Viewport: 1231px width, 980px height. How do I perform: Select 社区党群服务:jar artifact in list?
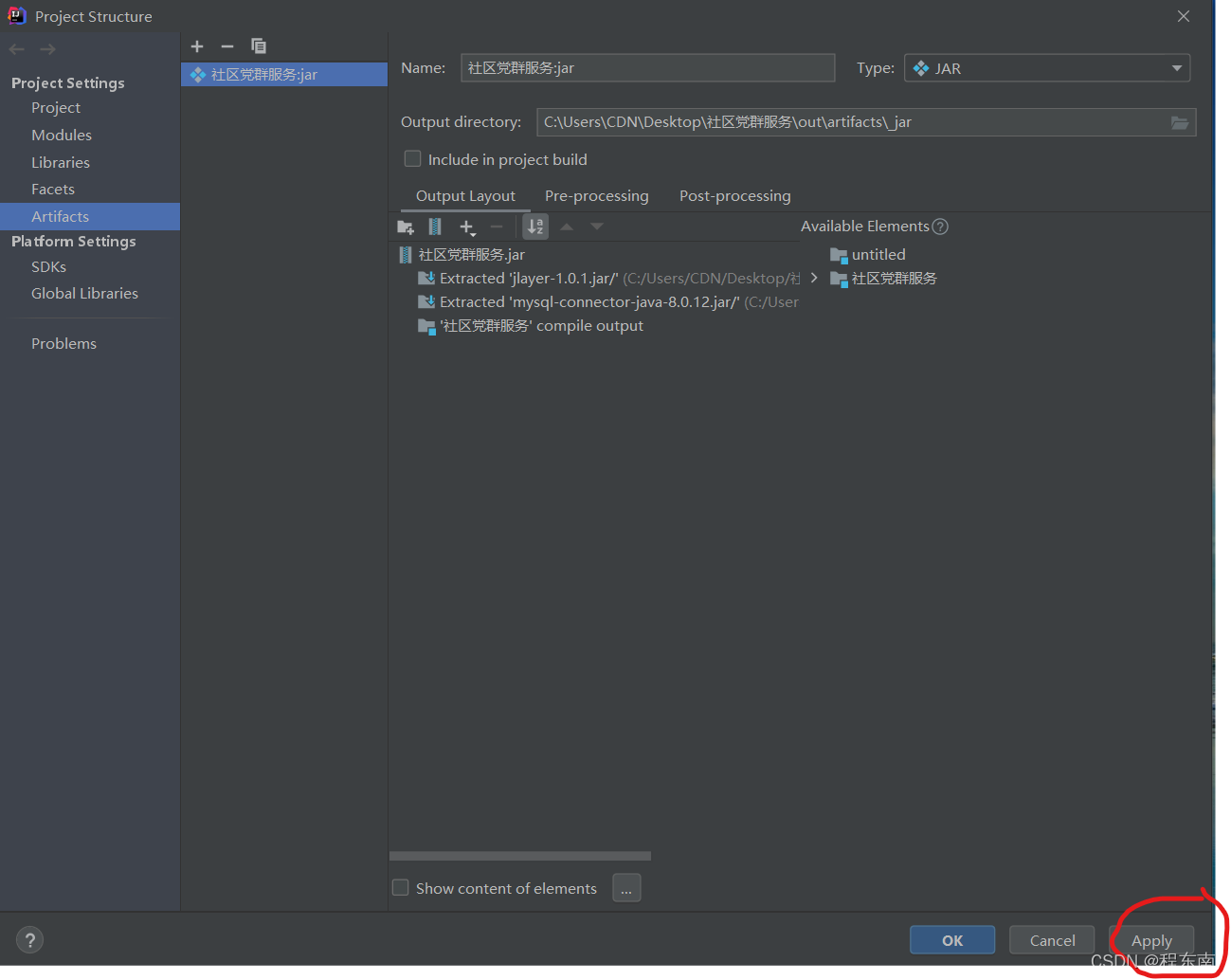[x=284, y=75]
